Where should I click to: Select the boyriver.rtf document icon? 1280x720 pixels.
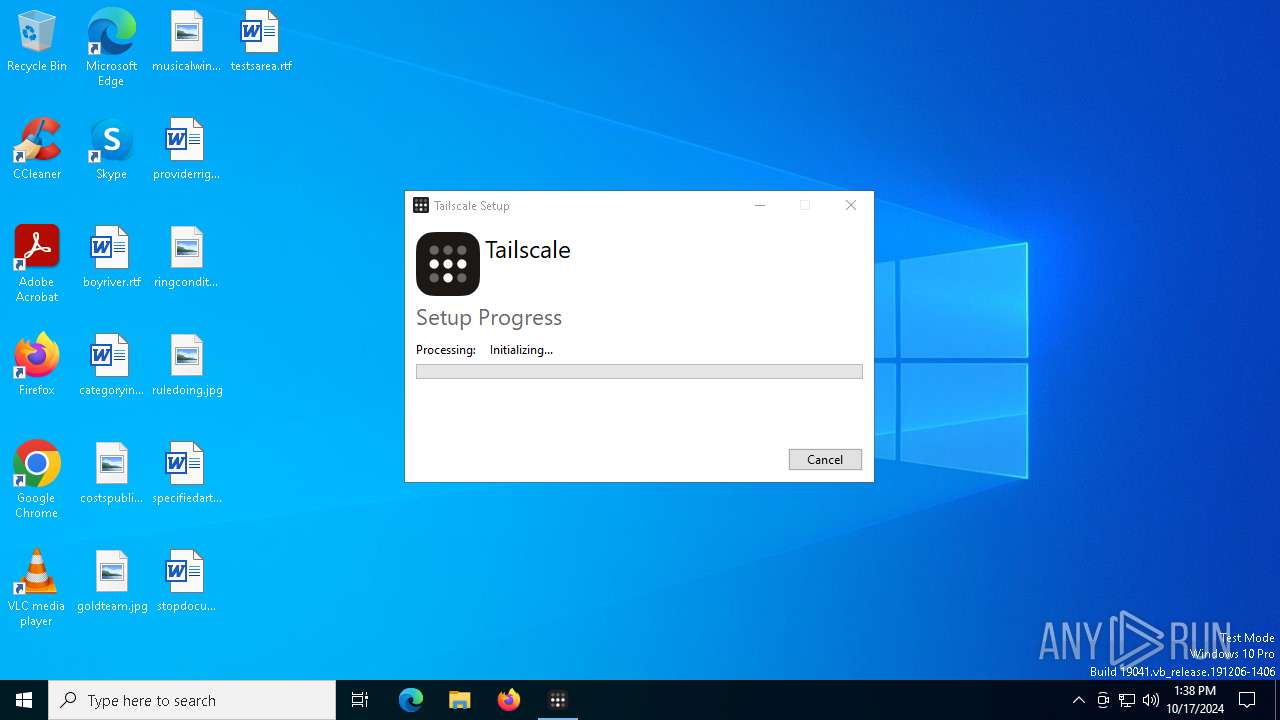coord(111,258)
